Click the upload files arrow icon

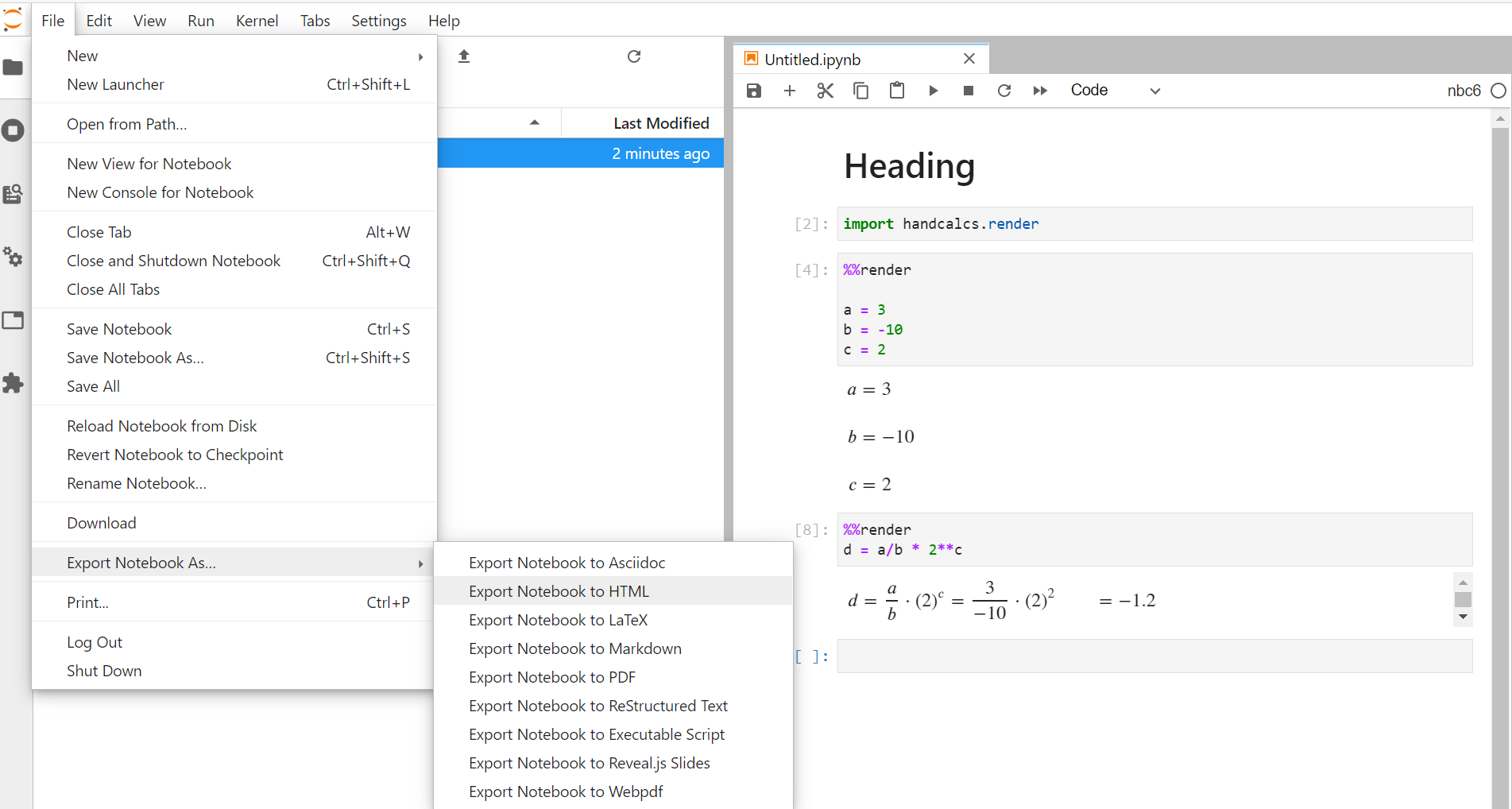[x=464, y=56]
